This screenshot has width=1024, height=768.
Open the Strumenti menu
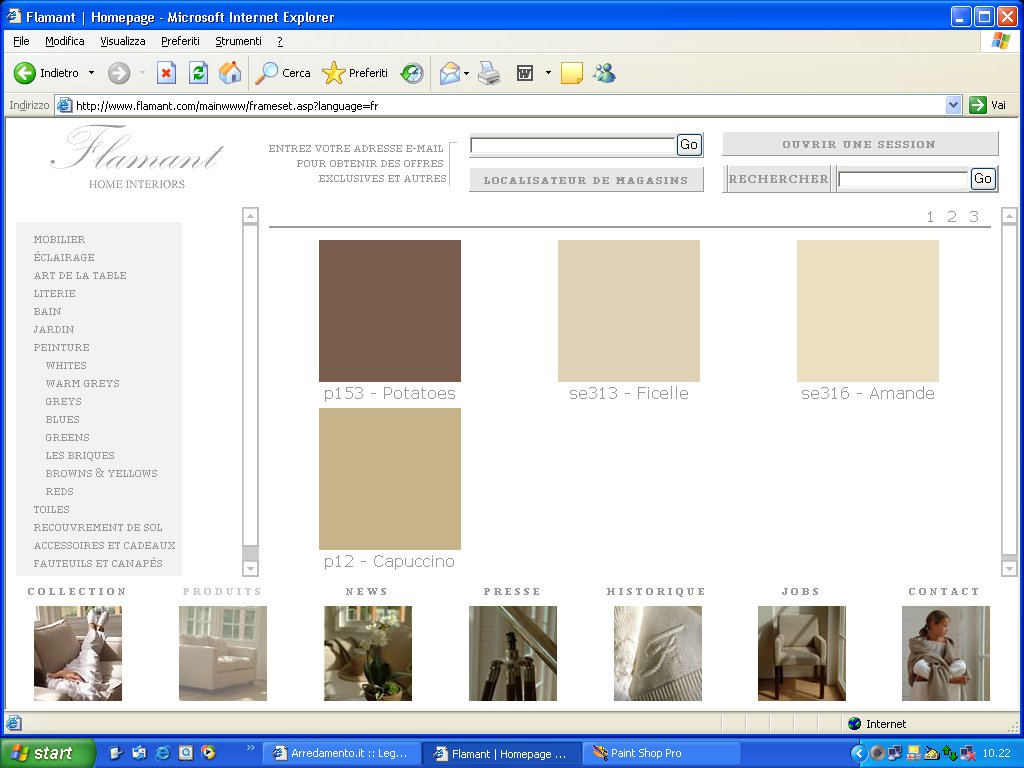tap(238, 41)
